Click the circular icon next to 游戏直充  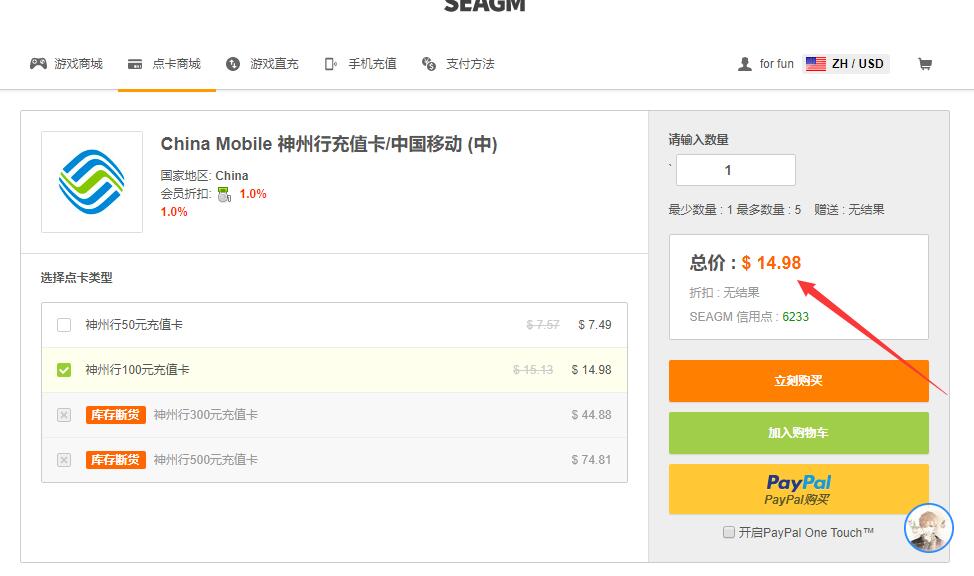233,64
